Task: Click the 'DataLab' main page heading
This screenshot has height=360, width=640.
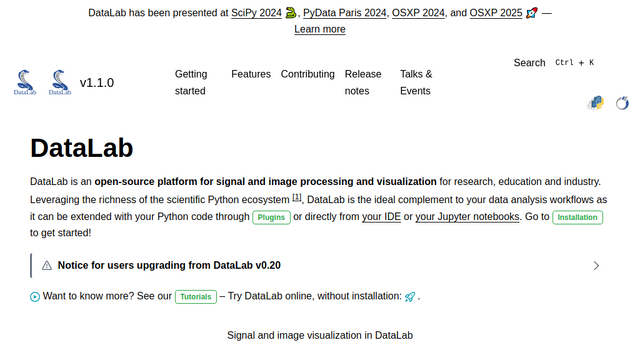Action: point(82,148)
